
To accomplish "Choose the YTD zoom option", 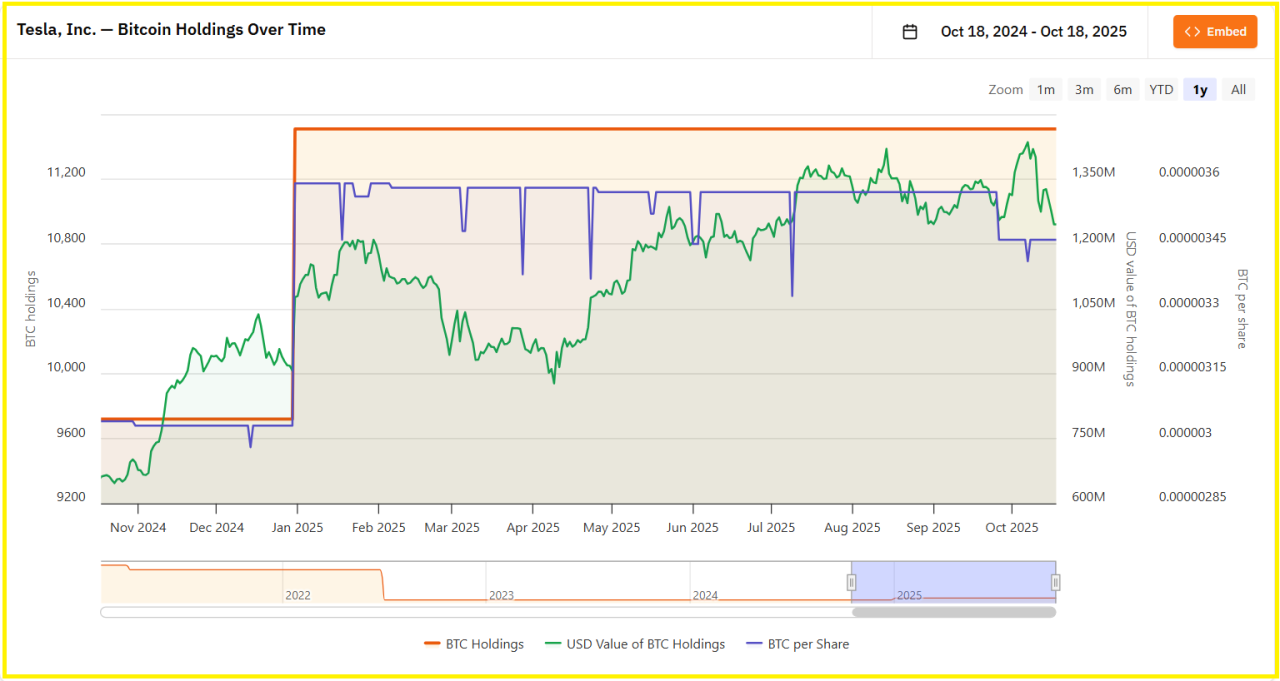I will click(x=1161, y=90).
